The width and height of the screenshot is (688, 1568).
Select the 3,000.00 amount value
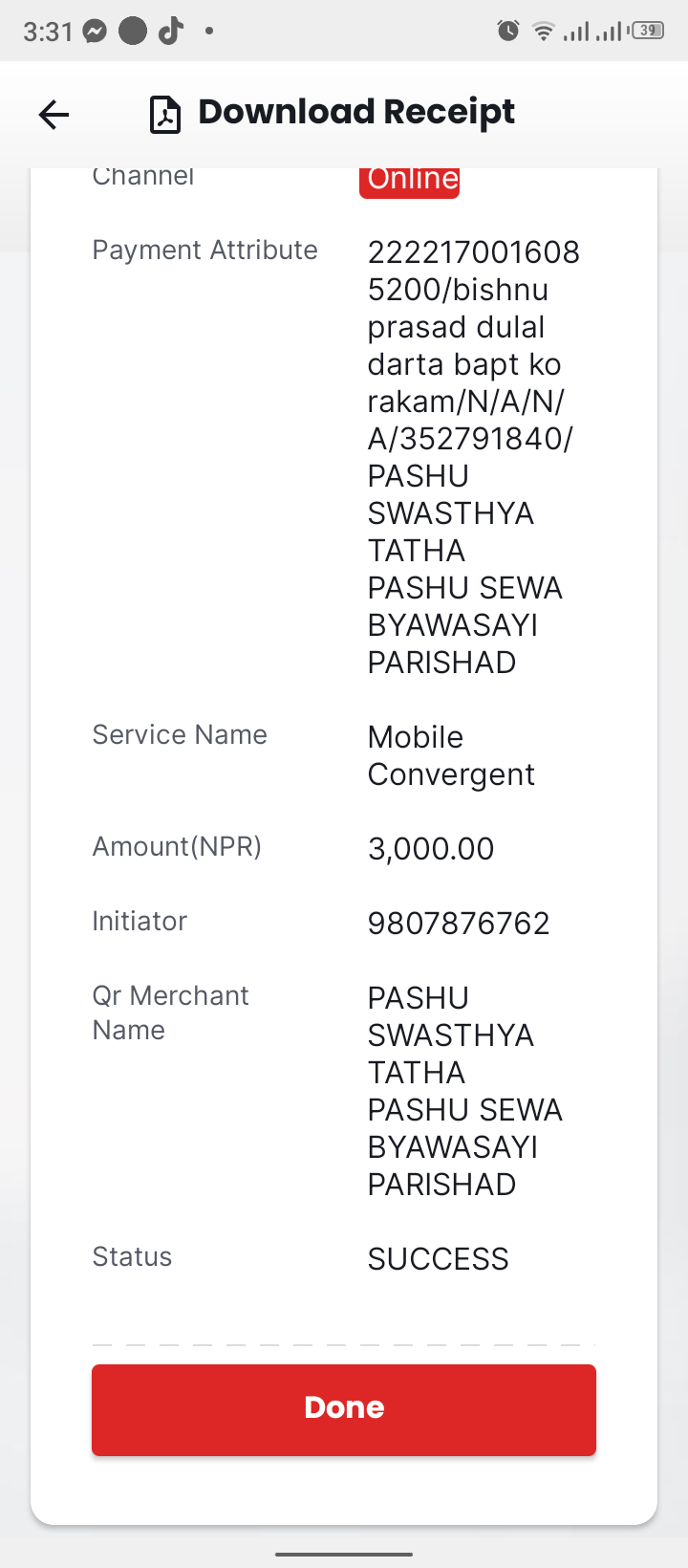click(431, 849)
